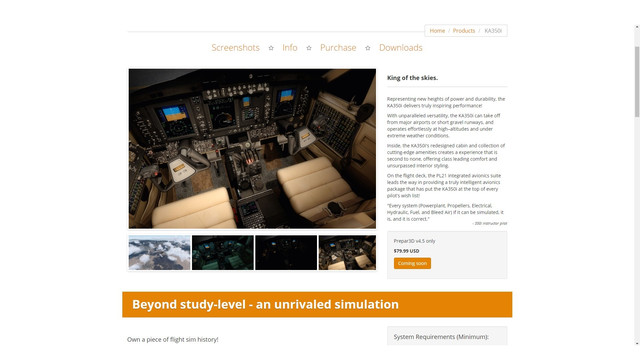View the daytime cockpit seats thumbnail
Screen dimensions: 640x360
[347, 252]
